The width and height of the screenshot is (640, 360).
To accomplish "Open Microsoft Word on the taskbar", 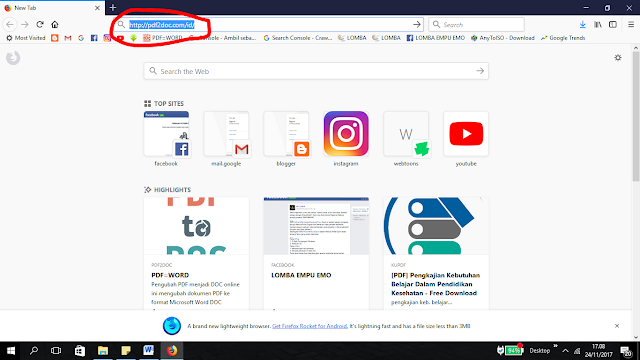I will tap(149, 351).
